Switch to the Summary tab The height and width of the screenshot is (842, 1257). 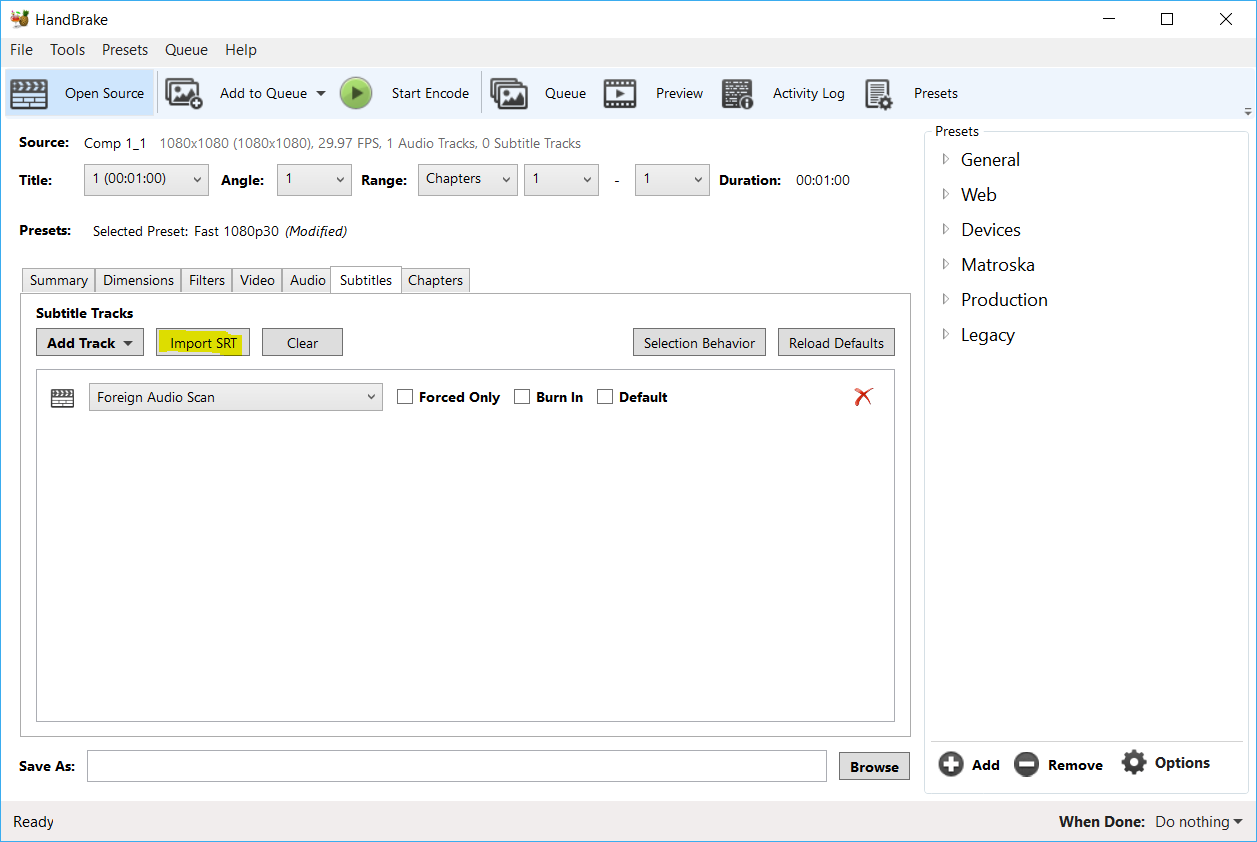point(58,281)
